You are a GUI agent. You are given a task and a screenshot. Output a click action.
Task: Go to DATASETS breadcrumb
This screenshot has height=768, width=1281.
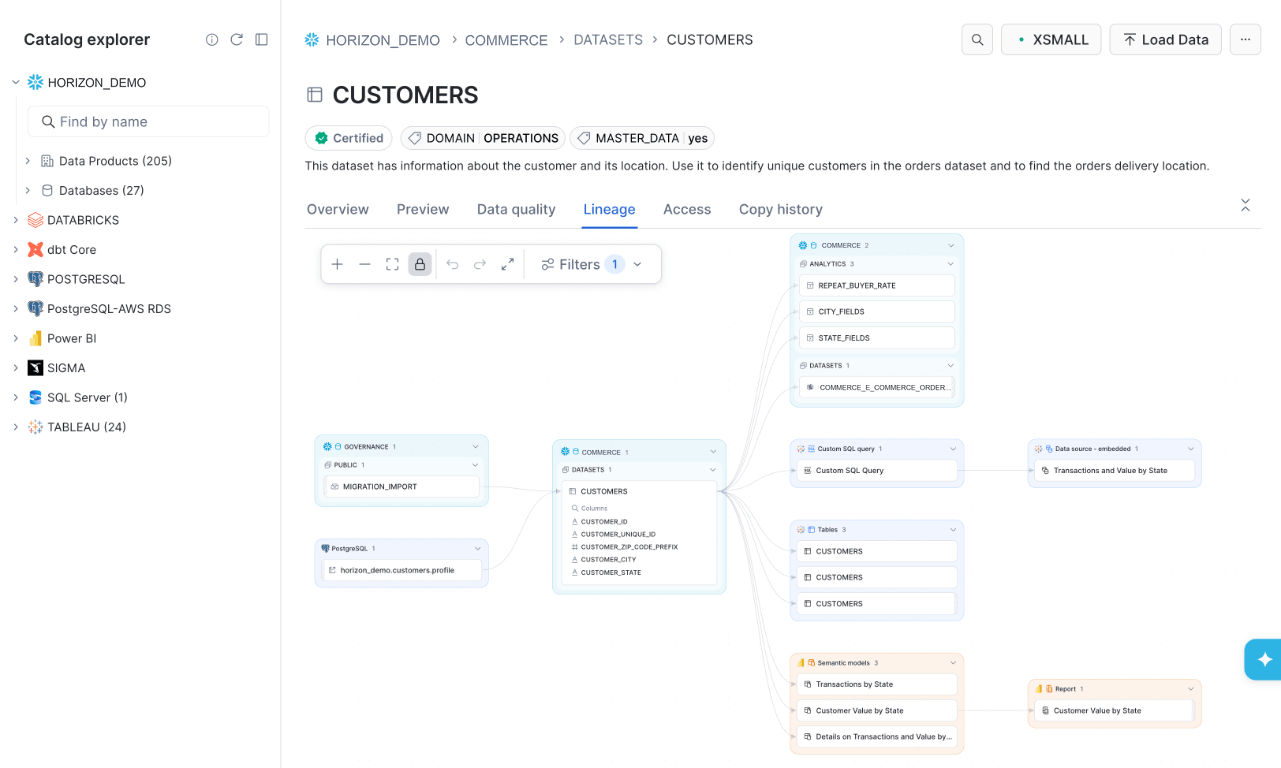(608, 40)
